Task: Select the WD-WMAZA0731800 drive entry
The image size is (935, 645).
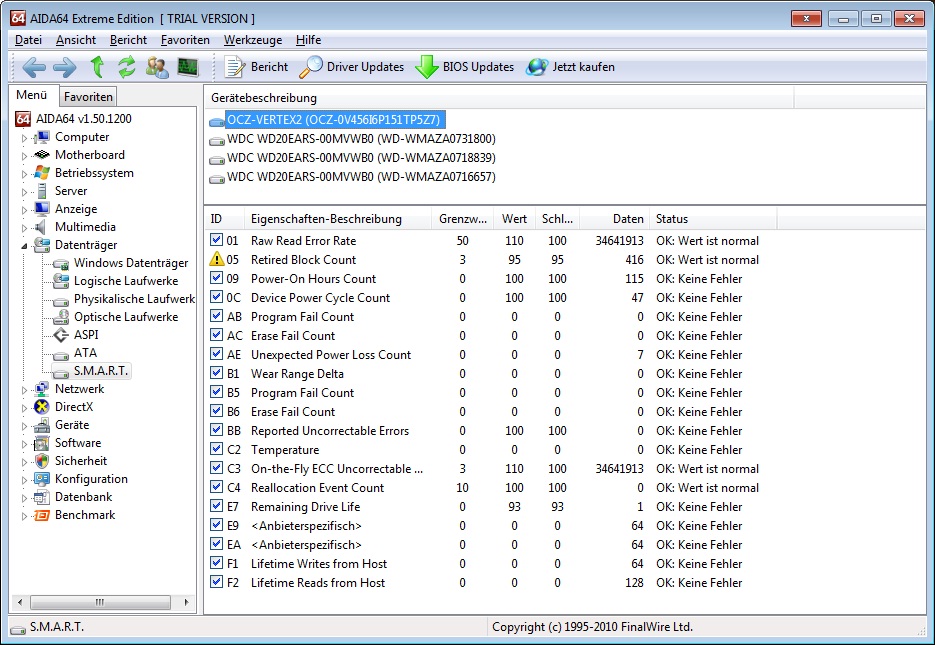Action: coord(361,139)
